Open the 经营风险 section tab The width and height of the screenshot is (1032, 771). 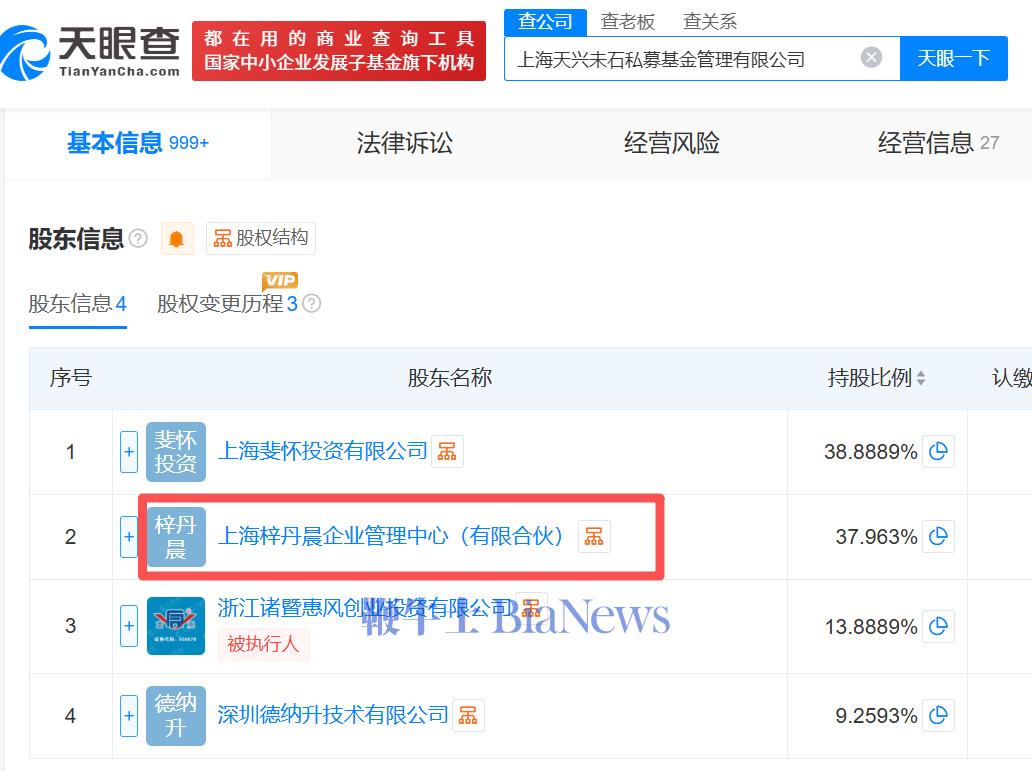tap(671, 143)
